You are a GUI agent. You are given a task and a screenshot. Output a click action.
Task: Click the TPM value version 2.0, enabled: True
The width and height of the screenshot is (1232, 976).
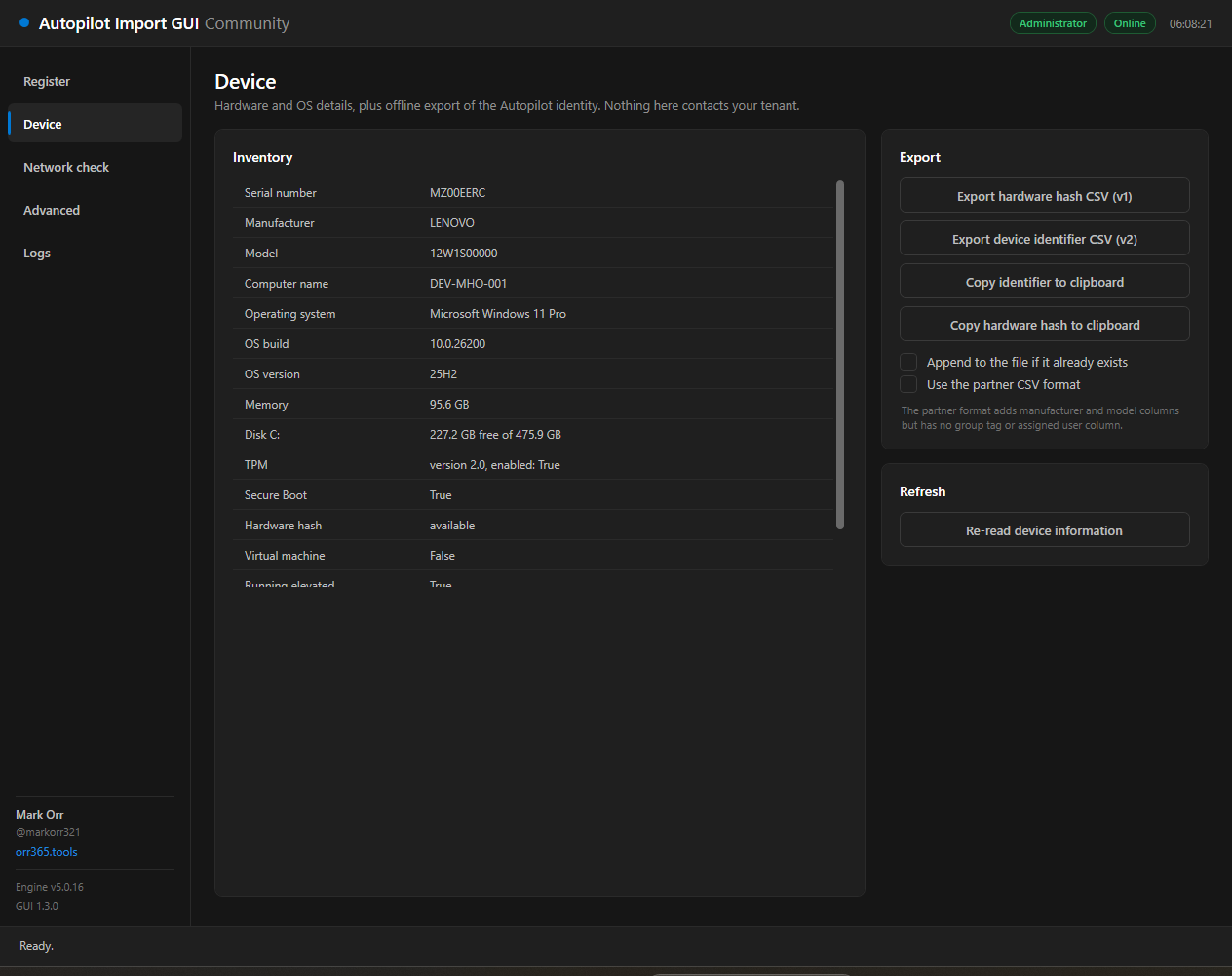tap(495, 465)
